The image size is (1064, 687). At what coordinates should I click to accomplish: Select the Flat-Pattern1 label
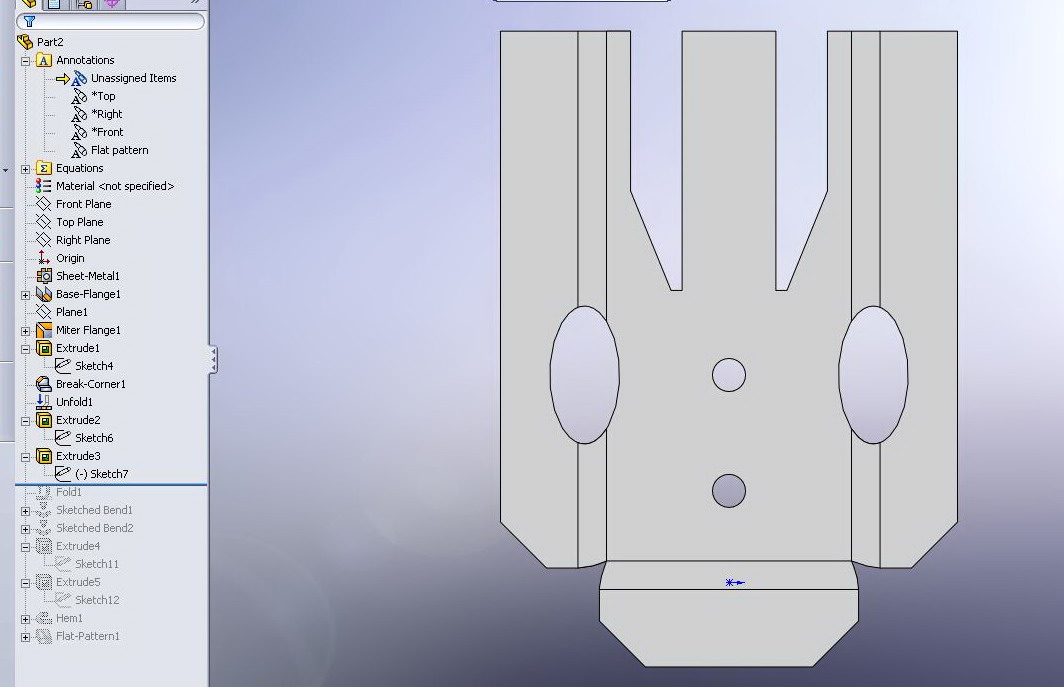tap(88, 636)
